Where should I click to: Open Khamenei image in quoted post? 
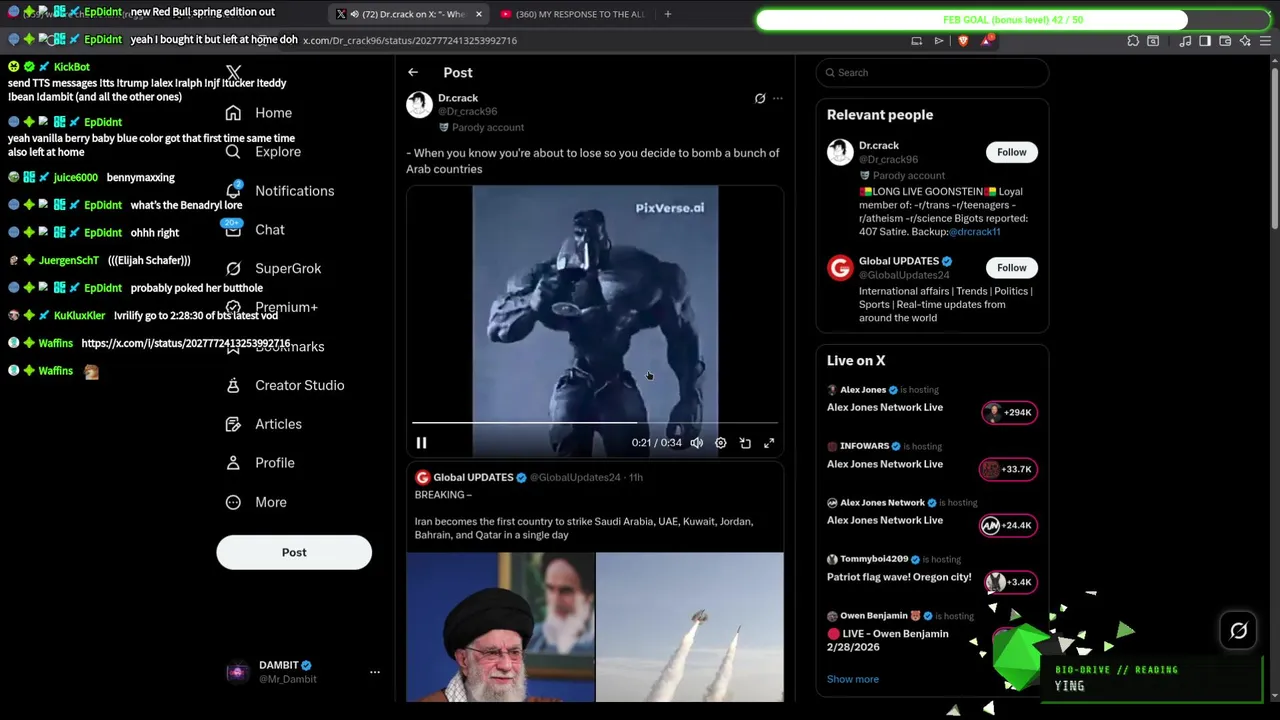coord(500,627)
